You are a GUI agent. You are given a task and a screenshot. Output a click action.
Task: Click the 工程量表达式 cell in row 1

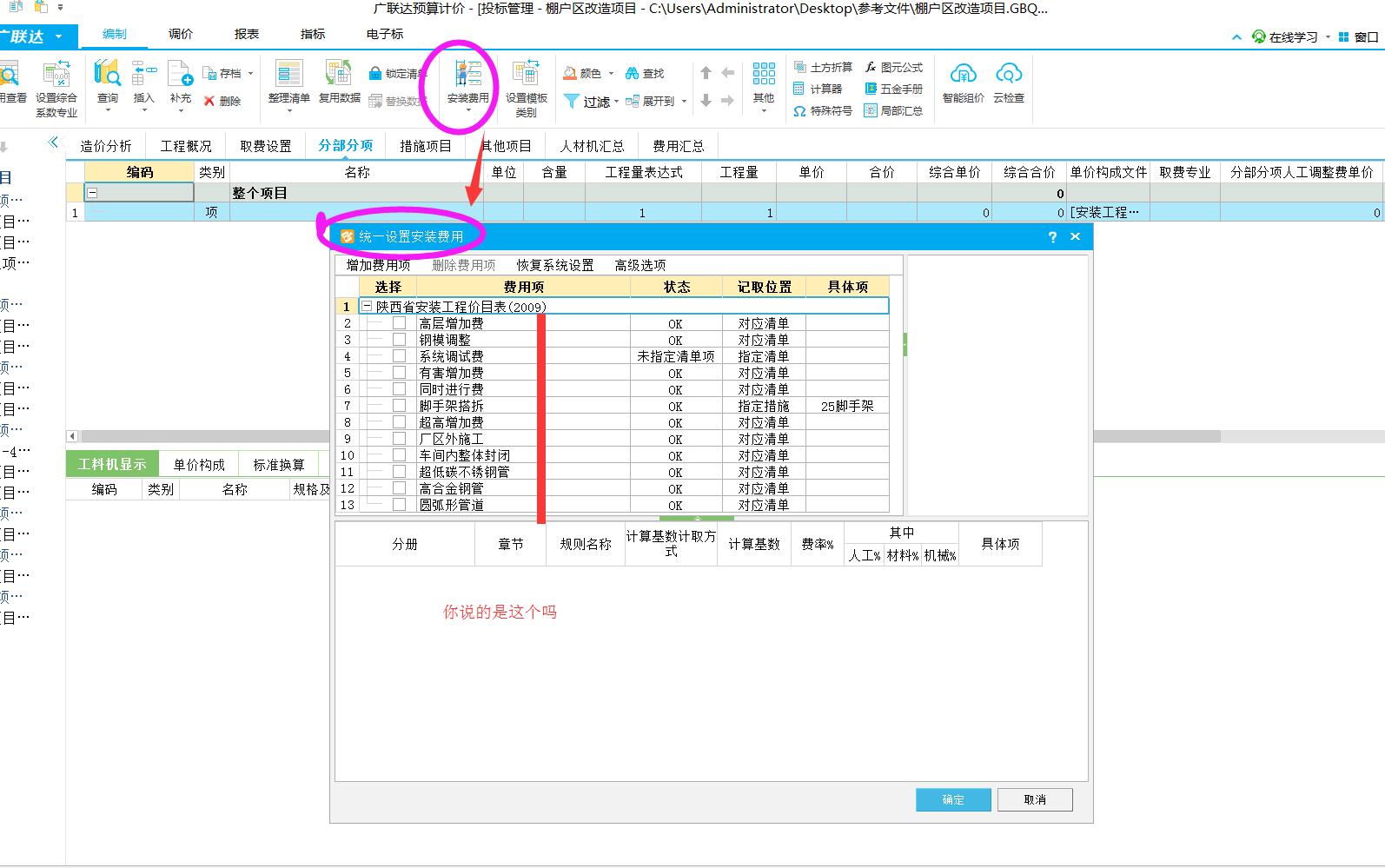coord(643,212)
